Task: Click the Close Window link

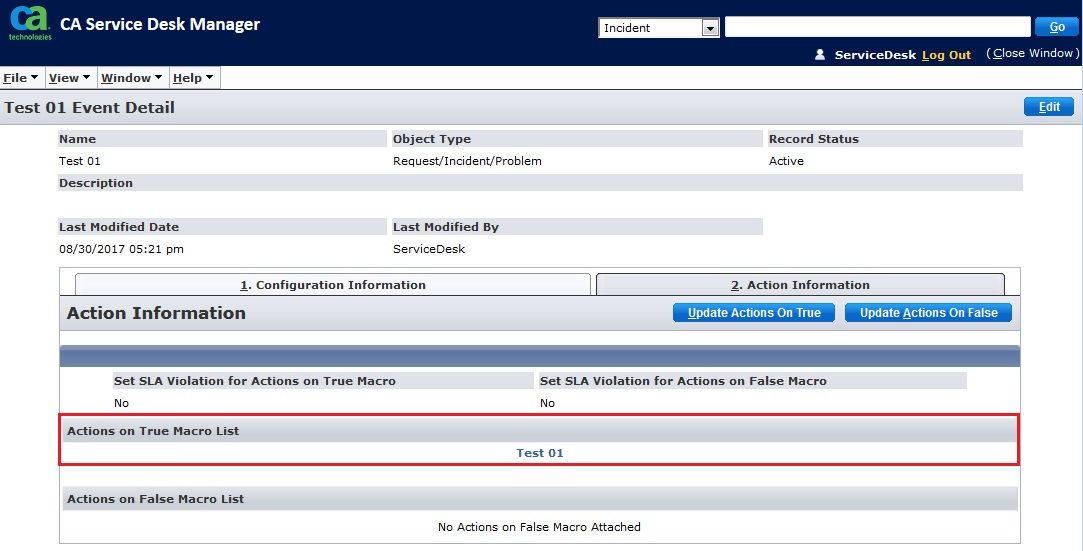Action: pos(1033,53)
